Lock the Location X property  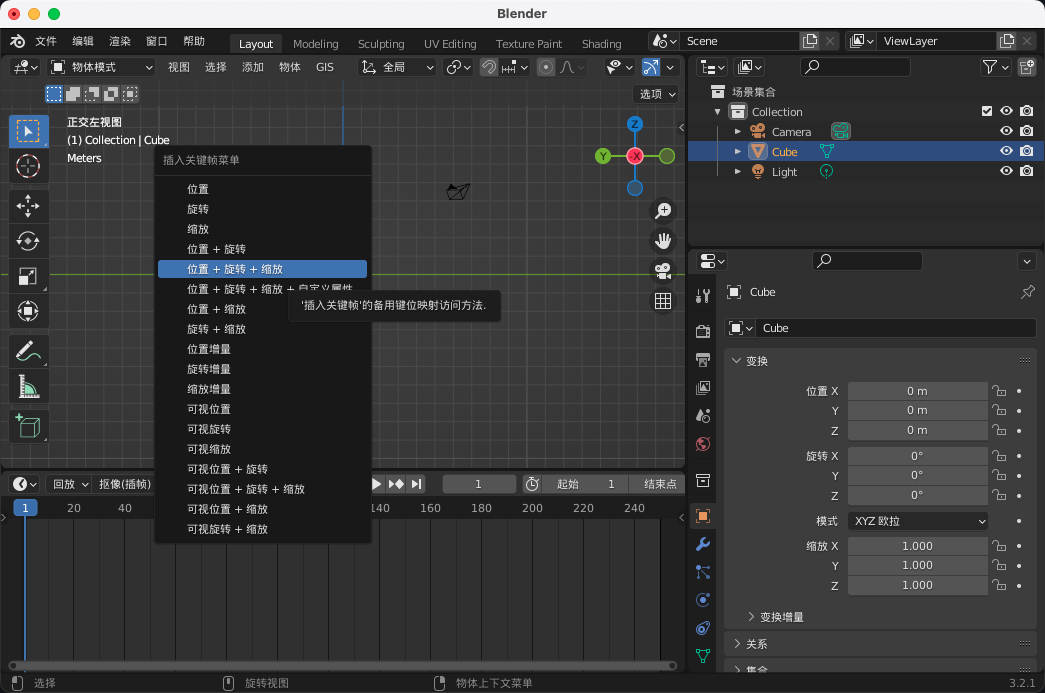(x=998, y=391)
